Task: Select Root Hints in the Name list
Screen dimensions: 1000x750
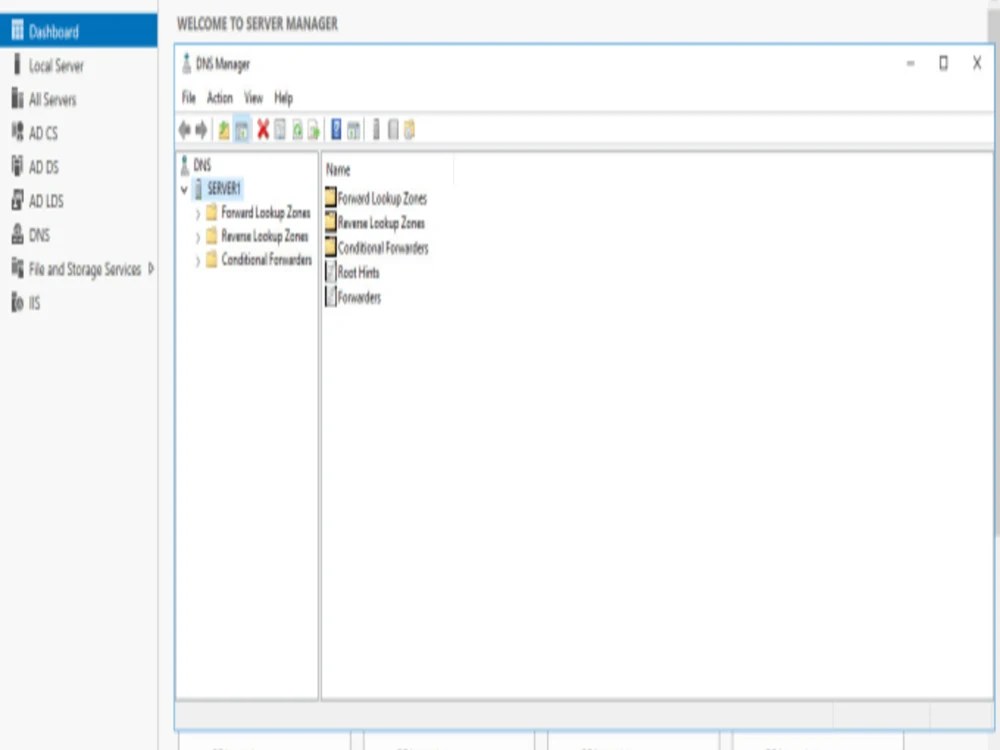Action: 356,272
